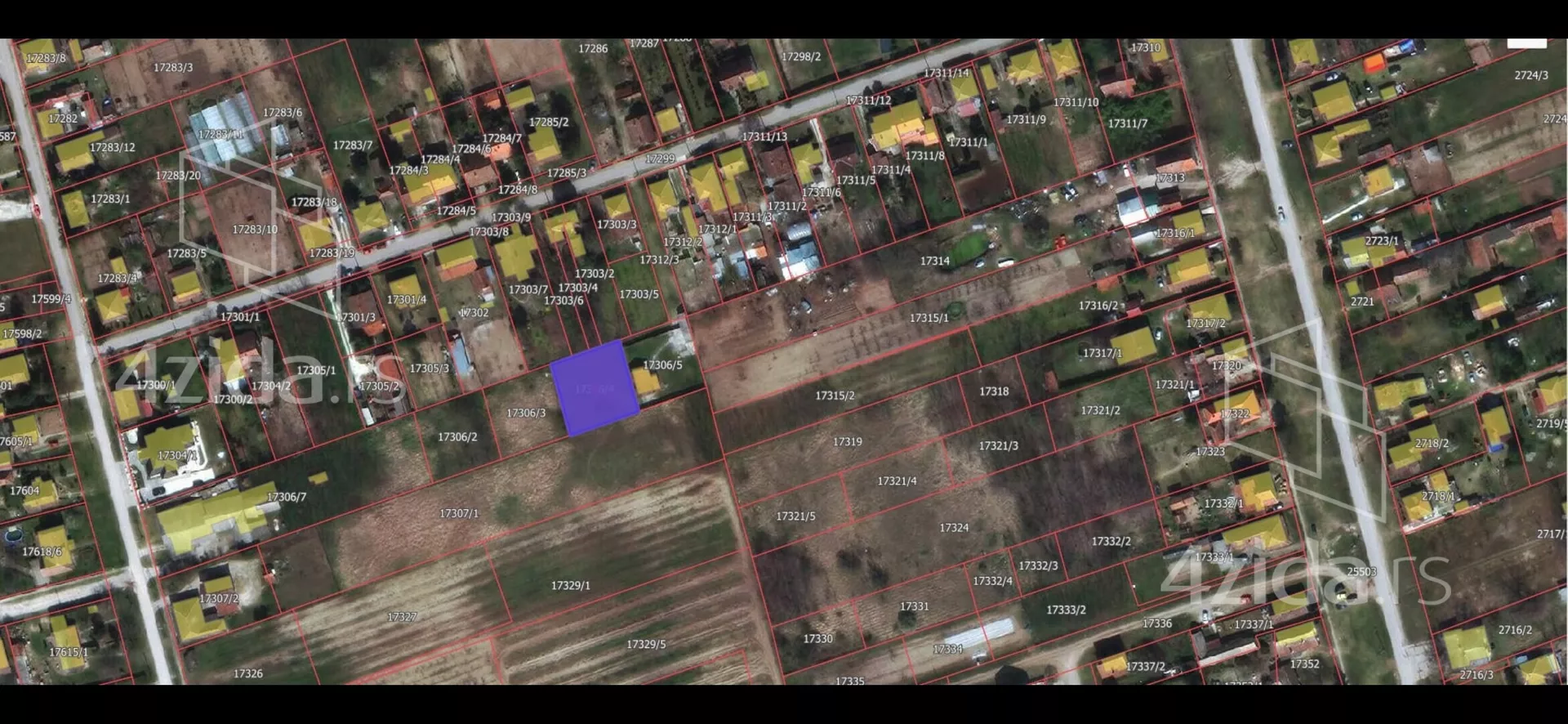This screenshot has height=724, width=1568.
Task: Click parcel label 17315/1
Action: 929,318
